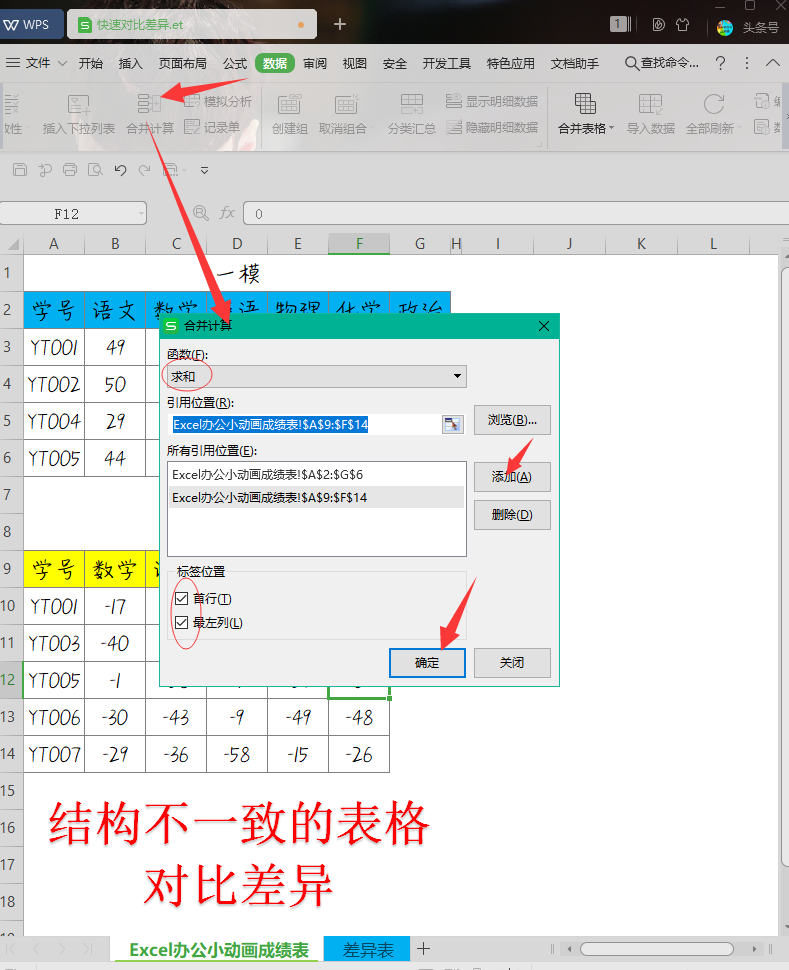Confirm the dialog with 确定
The width and height of the screenshot is (789, 970).
(427, 663)
